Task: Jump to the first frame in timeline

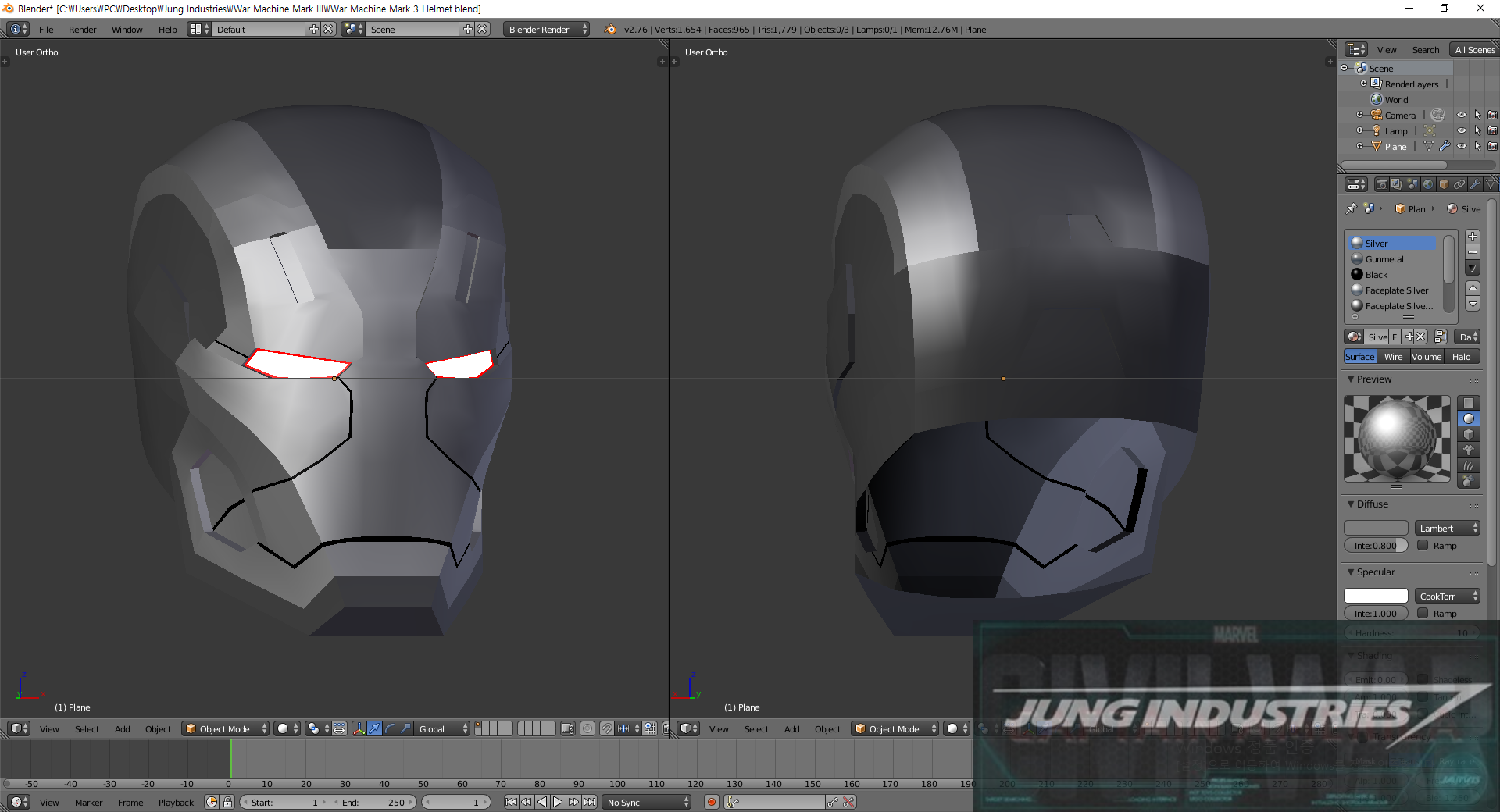Action: click(x=511, y=802)
